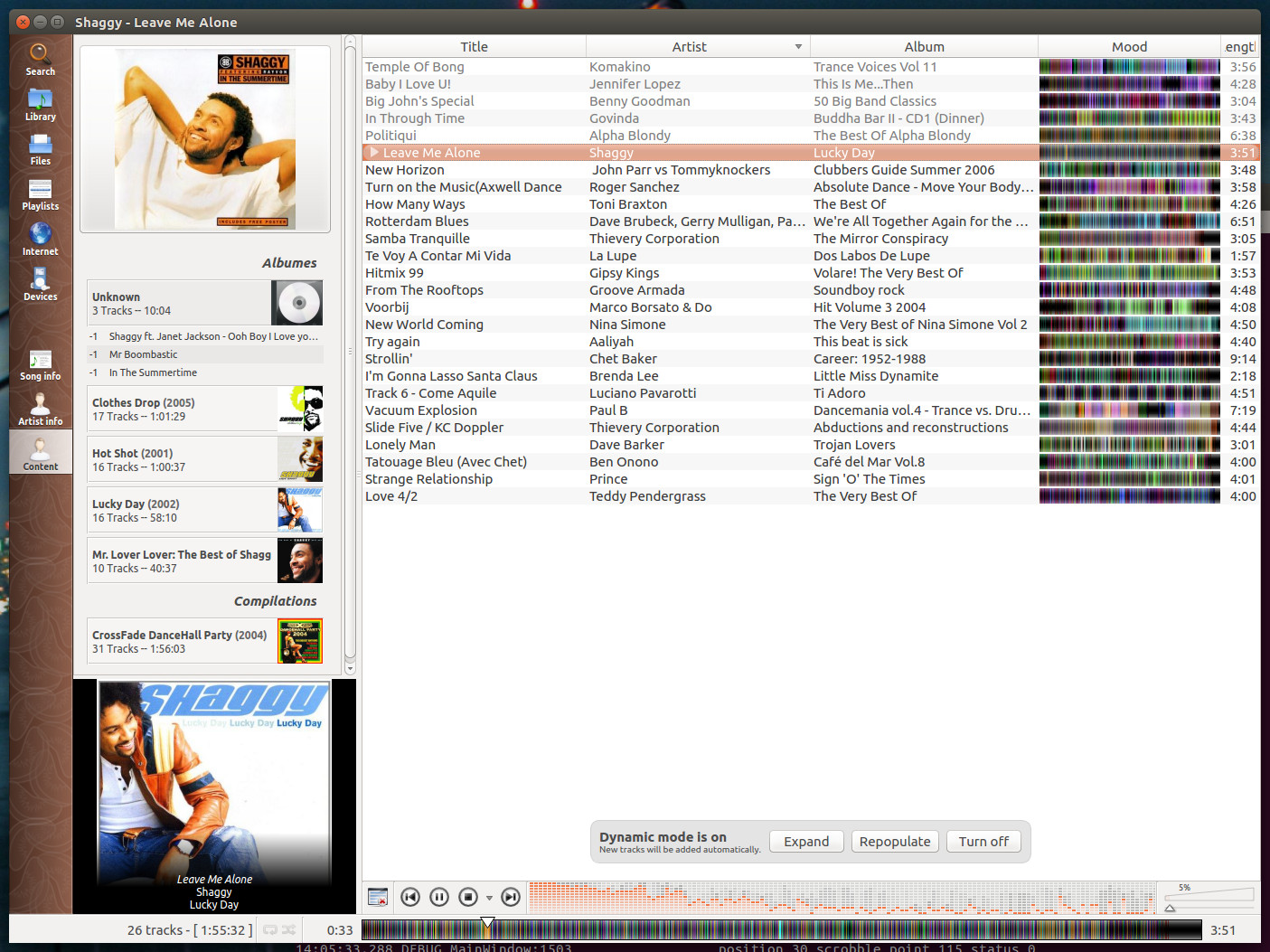
Task: Click the clear playlist icon
Action: click(378, 897)
